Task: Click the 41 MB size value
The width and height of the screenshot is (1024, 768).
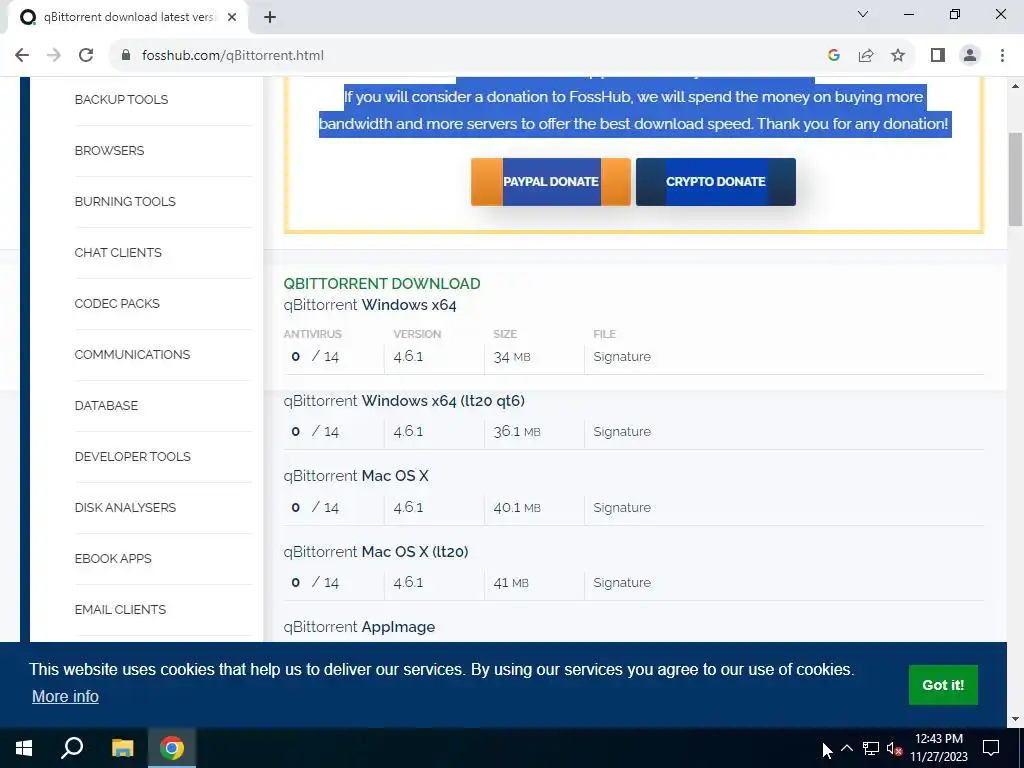Action: point(511,583)
